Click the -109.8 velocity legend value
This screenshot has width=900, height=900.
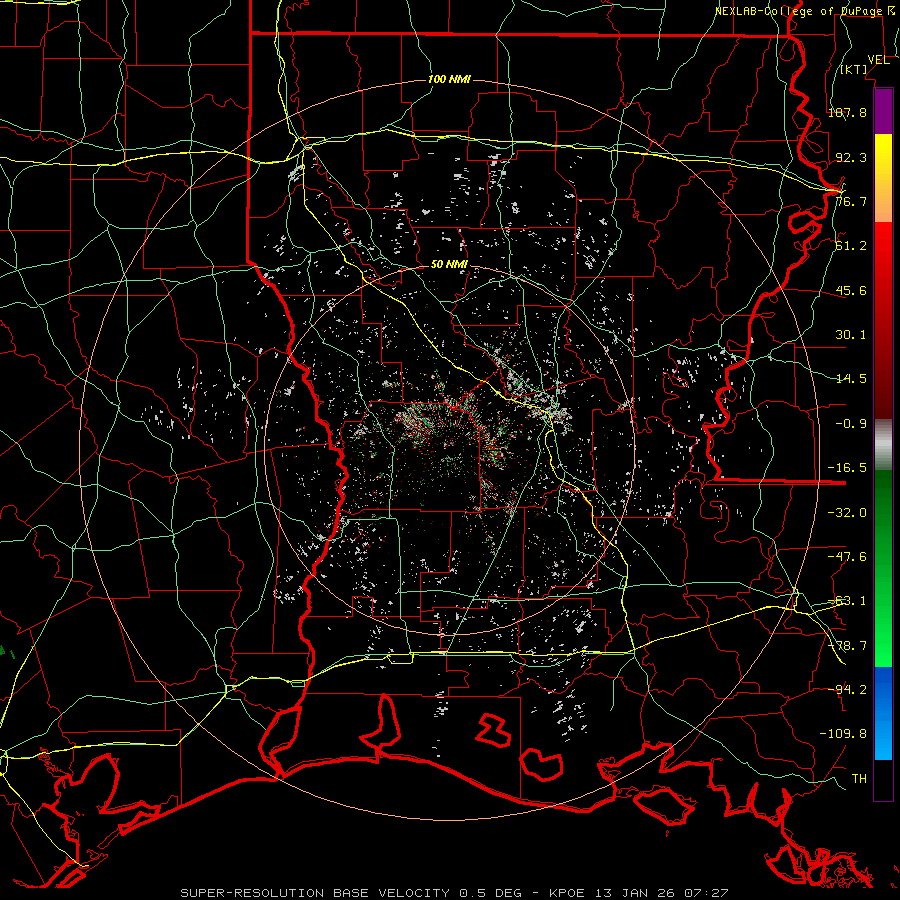coord(843,734)
